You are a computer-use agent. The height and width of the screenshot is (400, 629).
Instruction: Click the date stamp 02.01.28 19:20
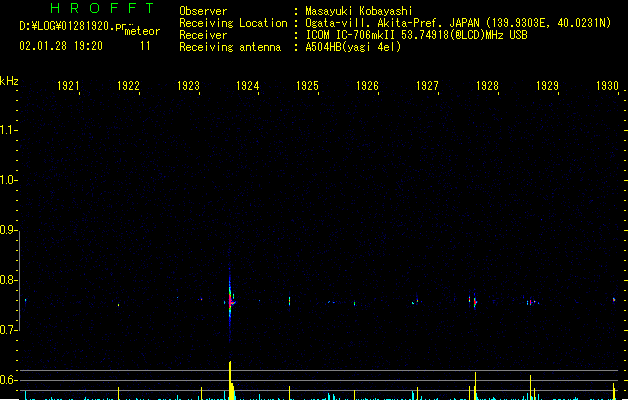coord(61,46)
